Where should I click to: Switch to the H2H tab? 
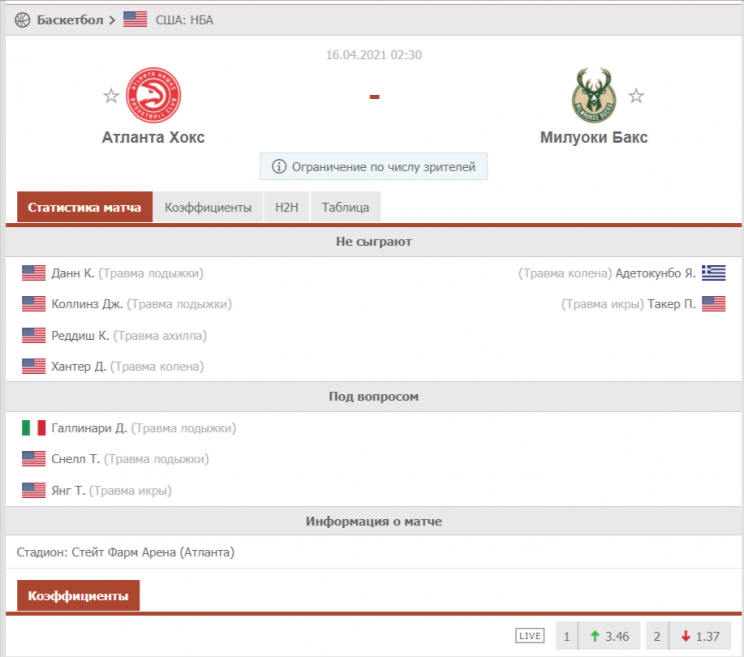tap(287, 207)
